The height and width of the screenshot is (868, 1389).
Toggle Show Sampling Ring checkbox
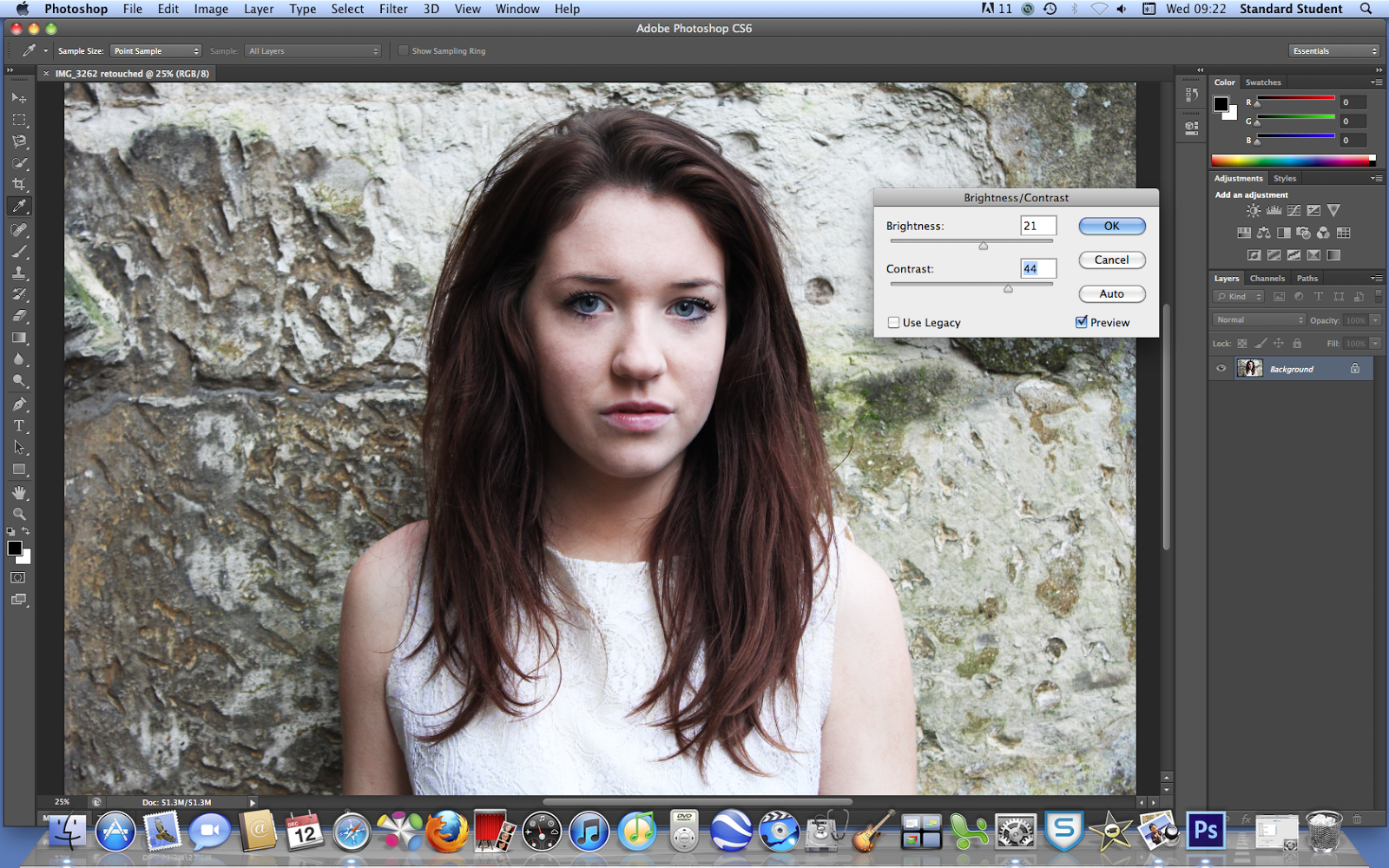pos(403,51)
